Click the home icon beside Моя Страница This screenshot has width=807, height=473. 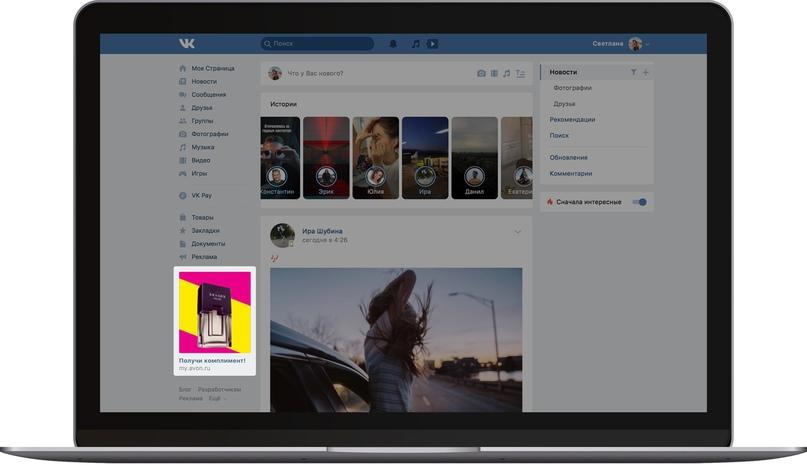coord(183,68)
